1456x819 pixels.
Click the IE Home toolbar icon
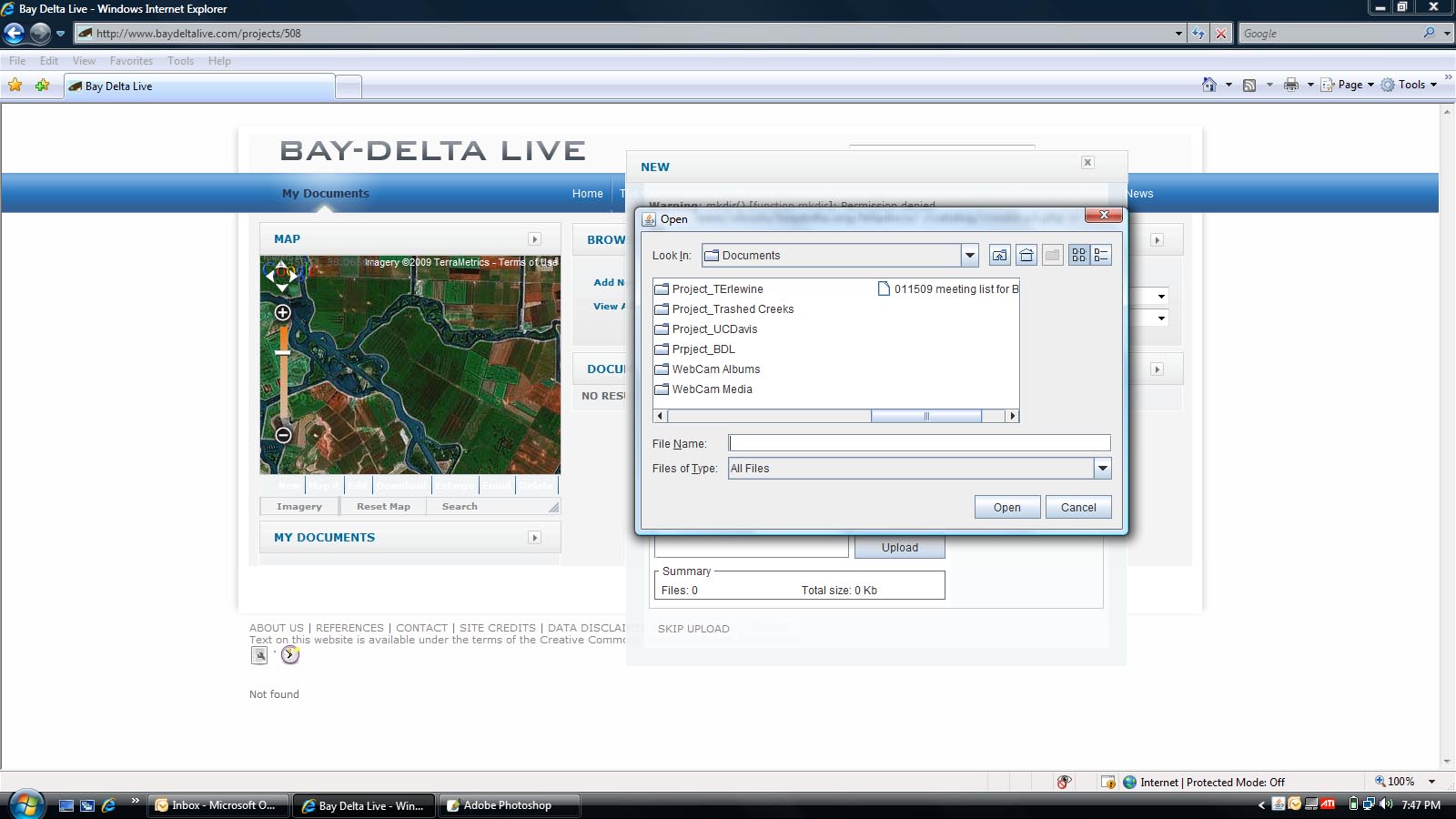[1209, 85]
